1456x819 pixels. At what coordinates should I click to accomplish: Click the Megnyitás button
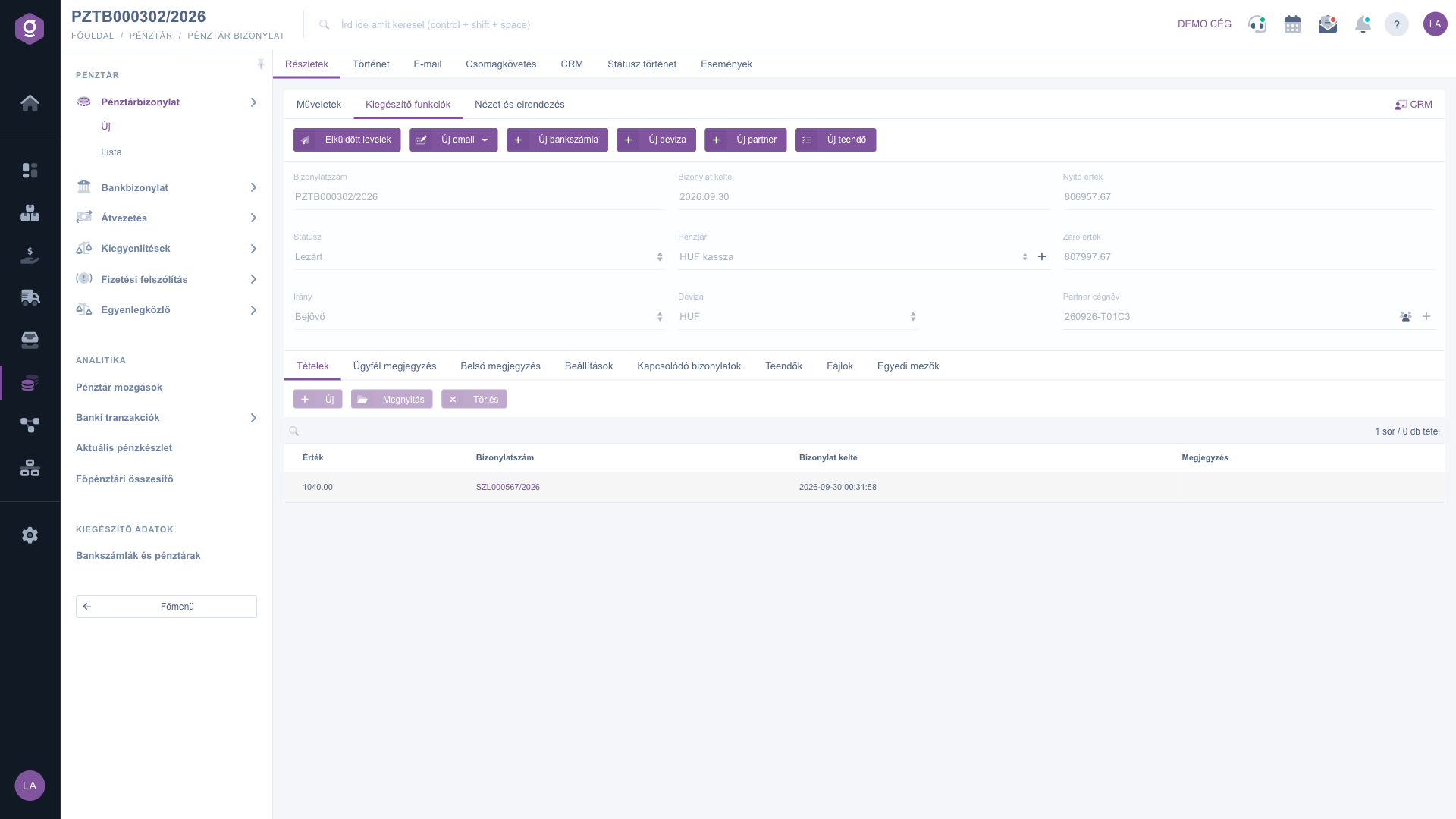pyautogui.click(x=391, y=400)
